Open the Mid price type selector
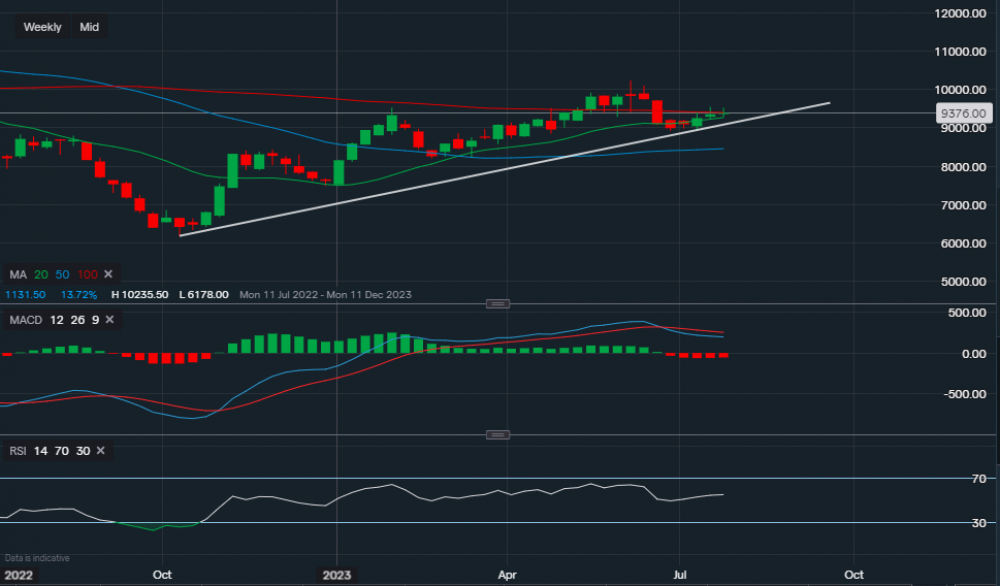 pyautogui.click(x=89, y=27)
